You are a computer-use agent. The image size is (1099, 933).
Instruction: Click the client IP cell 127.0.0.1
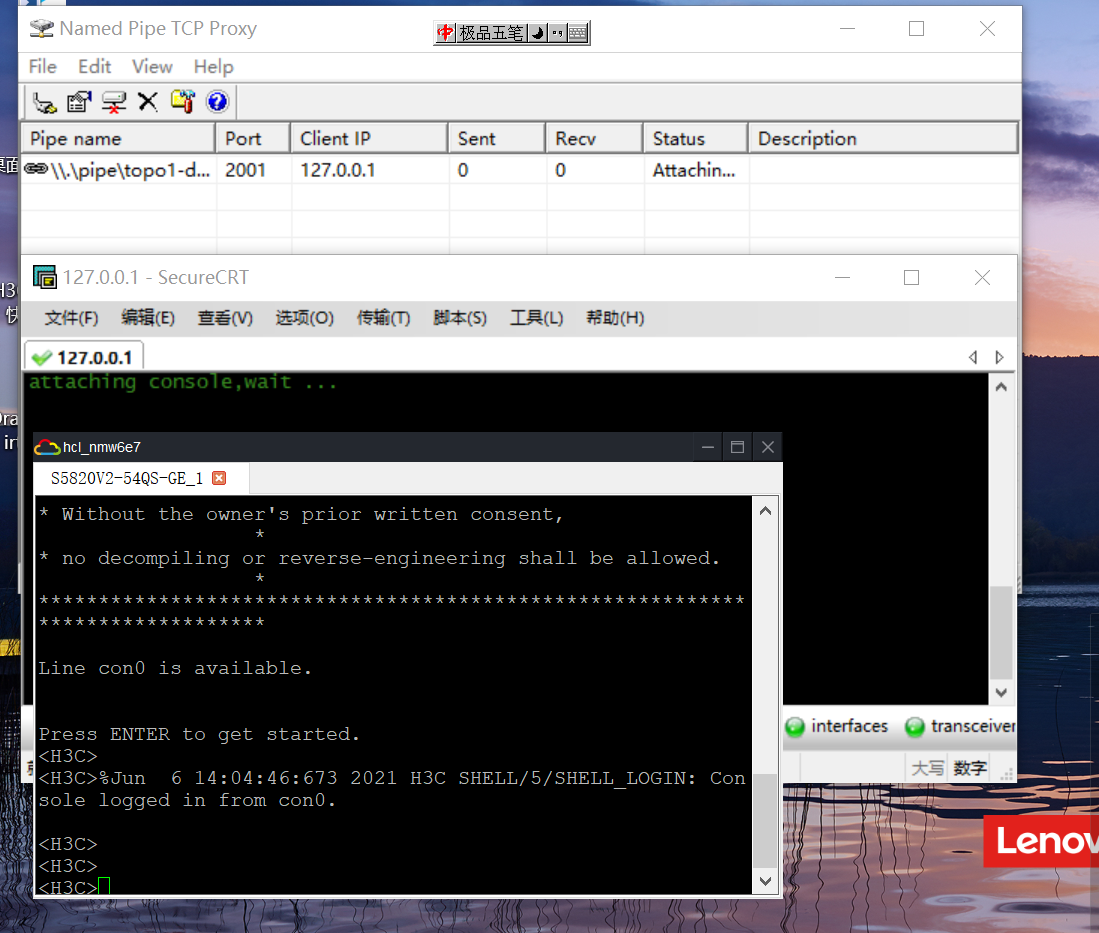[338, 170]
